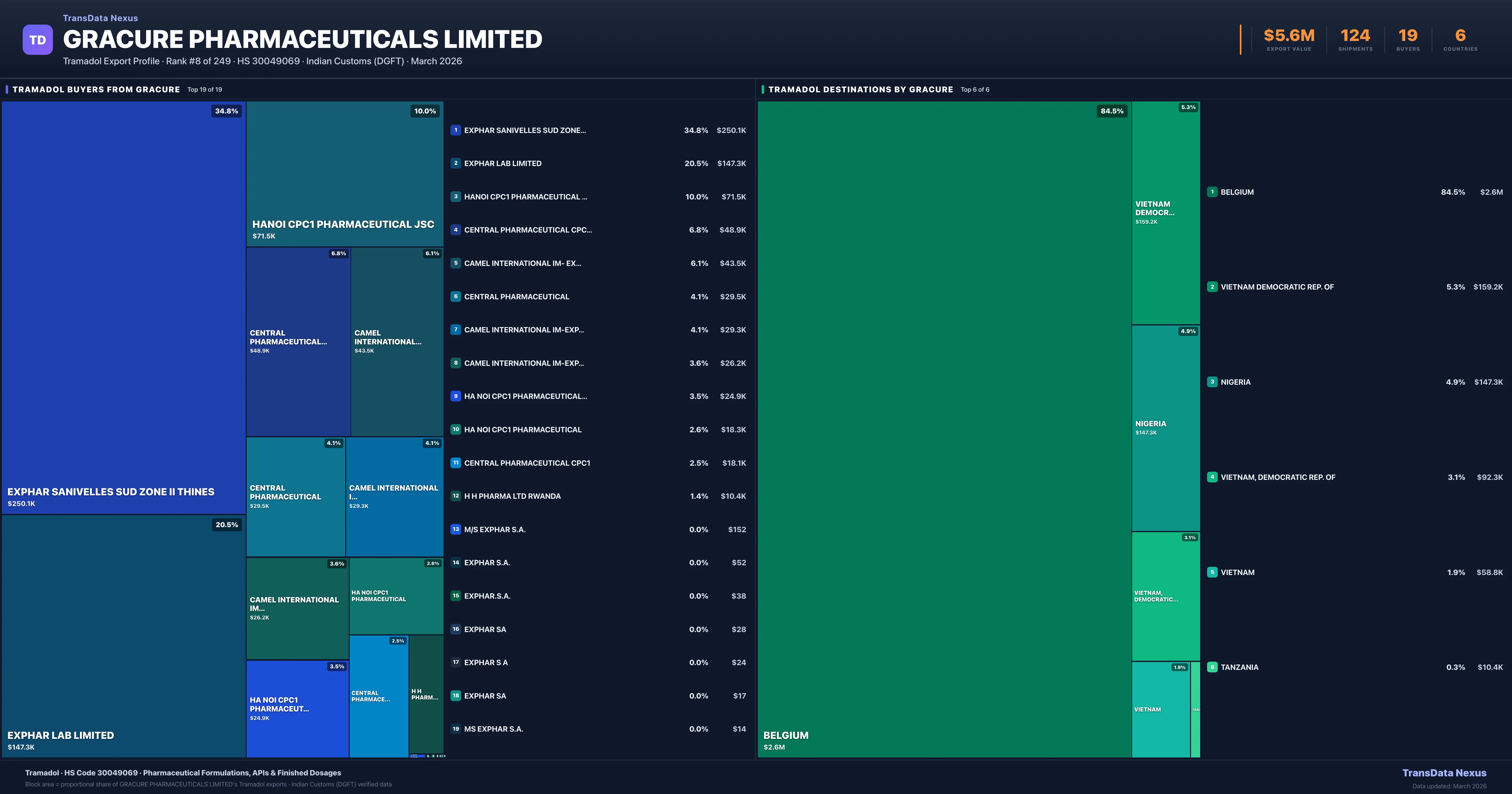Viewport: 1512px width, 794px height.
Task: Click Tanzania's rank 6 badge
Action: pos(1212,667)
